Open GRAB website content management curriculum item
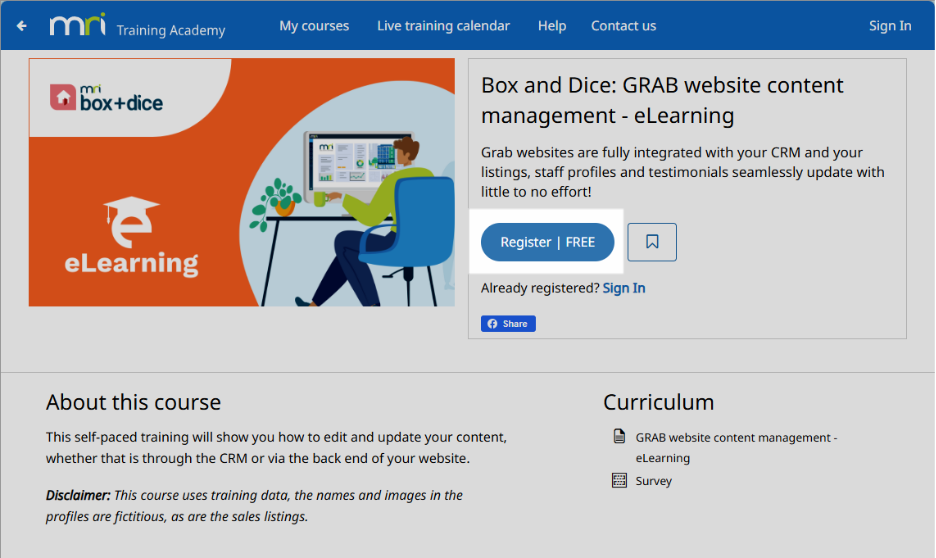This screenshot has width=936, height=558. click(736, 448)
